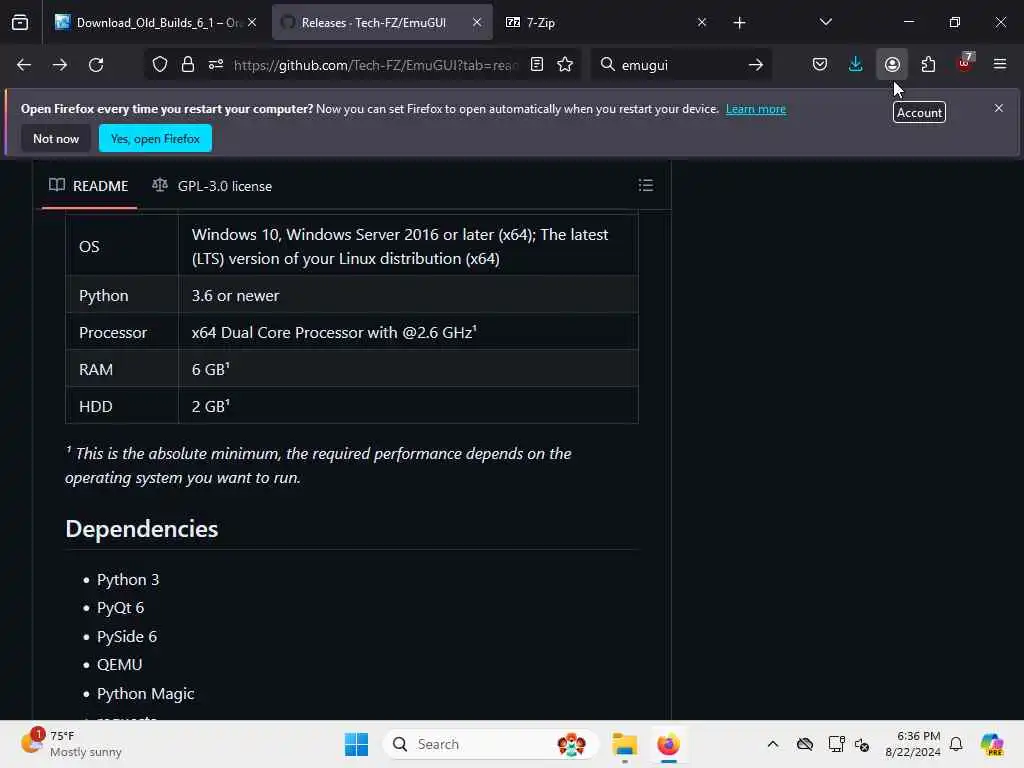The width and height of the screenshot is (1024, 768).
Task: Click Yes, open Firefox button
Action: [155, 138]
